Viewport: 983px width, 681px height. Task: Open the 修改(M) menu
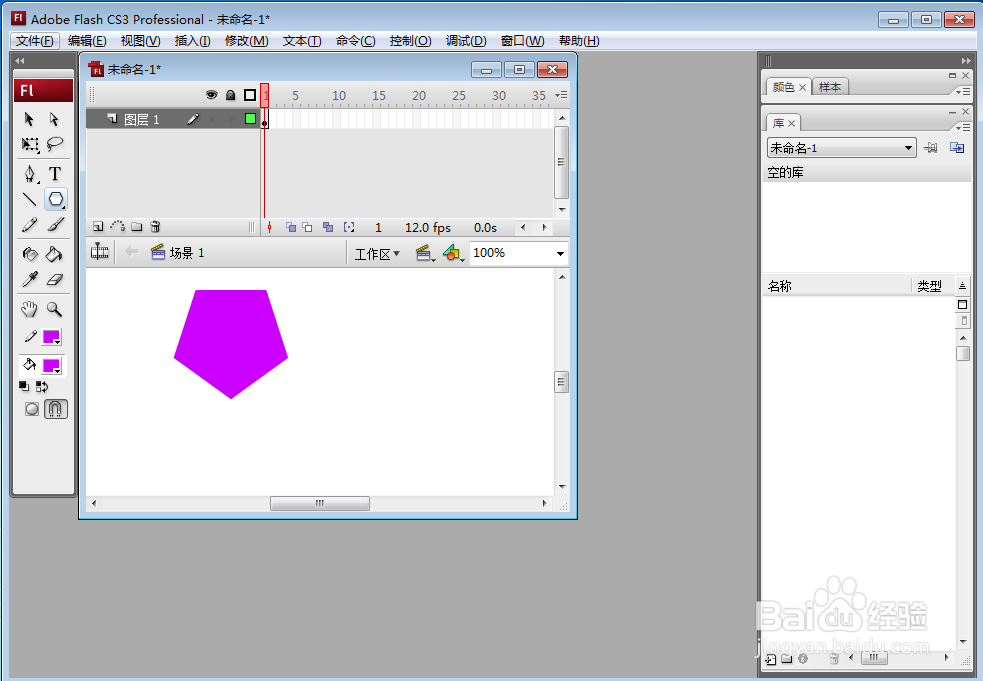(x=246, y=41)
